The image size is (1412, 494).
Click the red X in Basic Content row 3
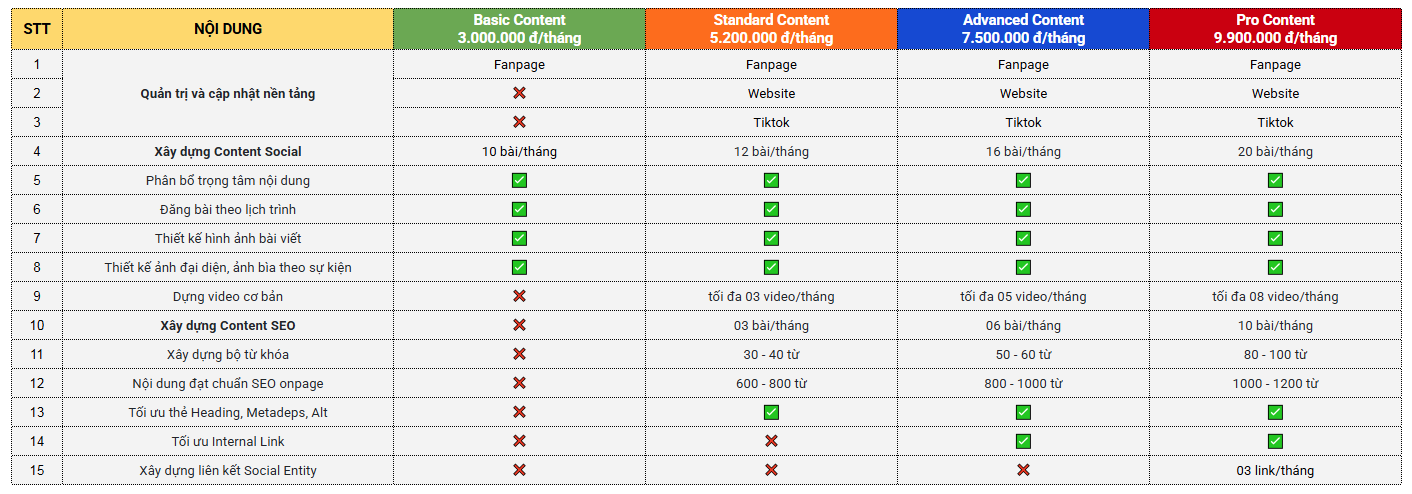point(519,122)
